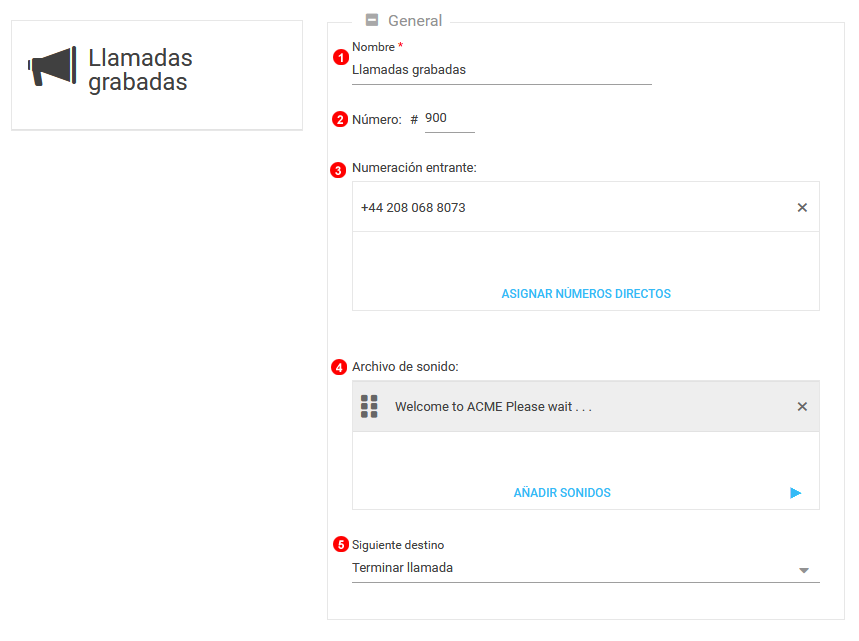
Task: Collapse the General section
Action: [372, 20]
